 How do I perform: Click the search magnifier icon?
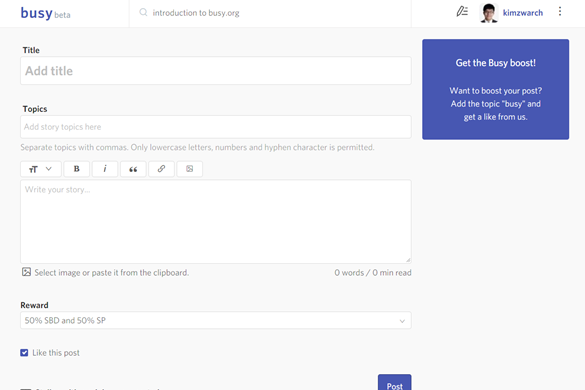143,12
